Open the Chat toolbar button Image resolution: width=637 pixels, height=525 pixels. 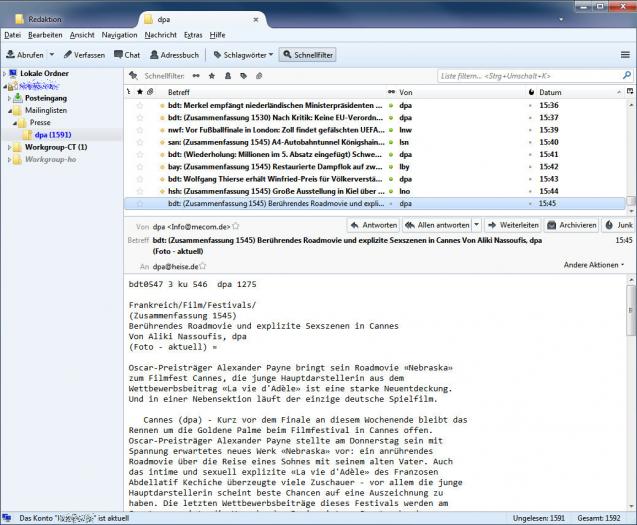click(127, 54)
